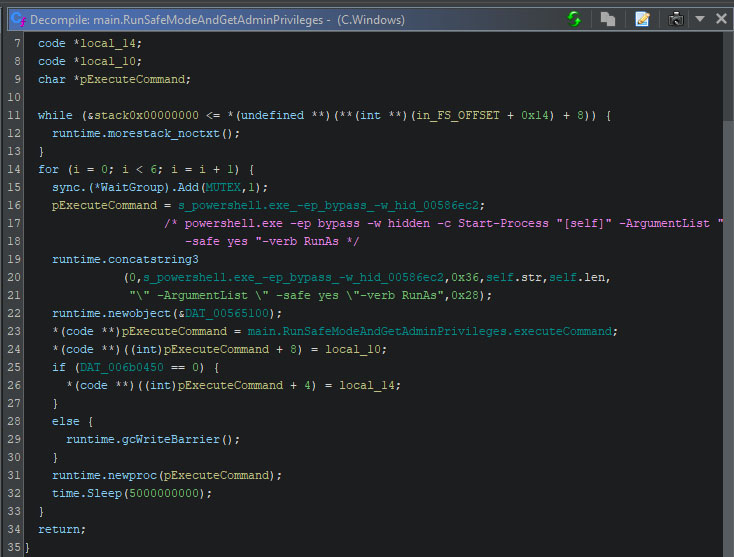734x557 pixels.
Task: Click 'local_14' declaration on line 7
Action: (108, 44)
